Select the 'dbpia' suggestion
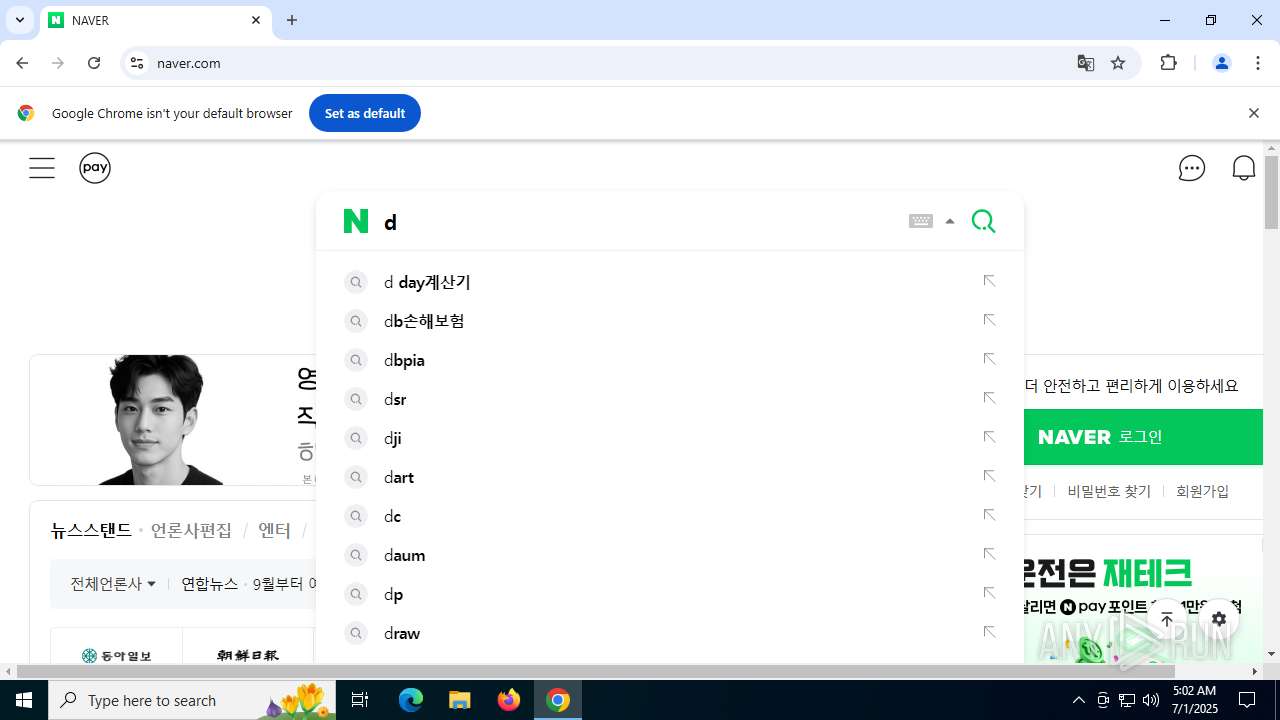This screenshot has height=720, width=1280. 404,360
